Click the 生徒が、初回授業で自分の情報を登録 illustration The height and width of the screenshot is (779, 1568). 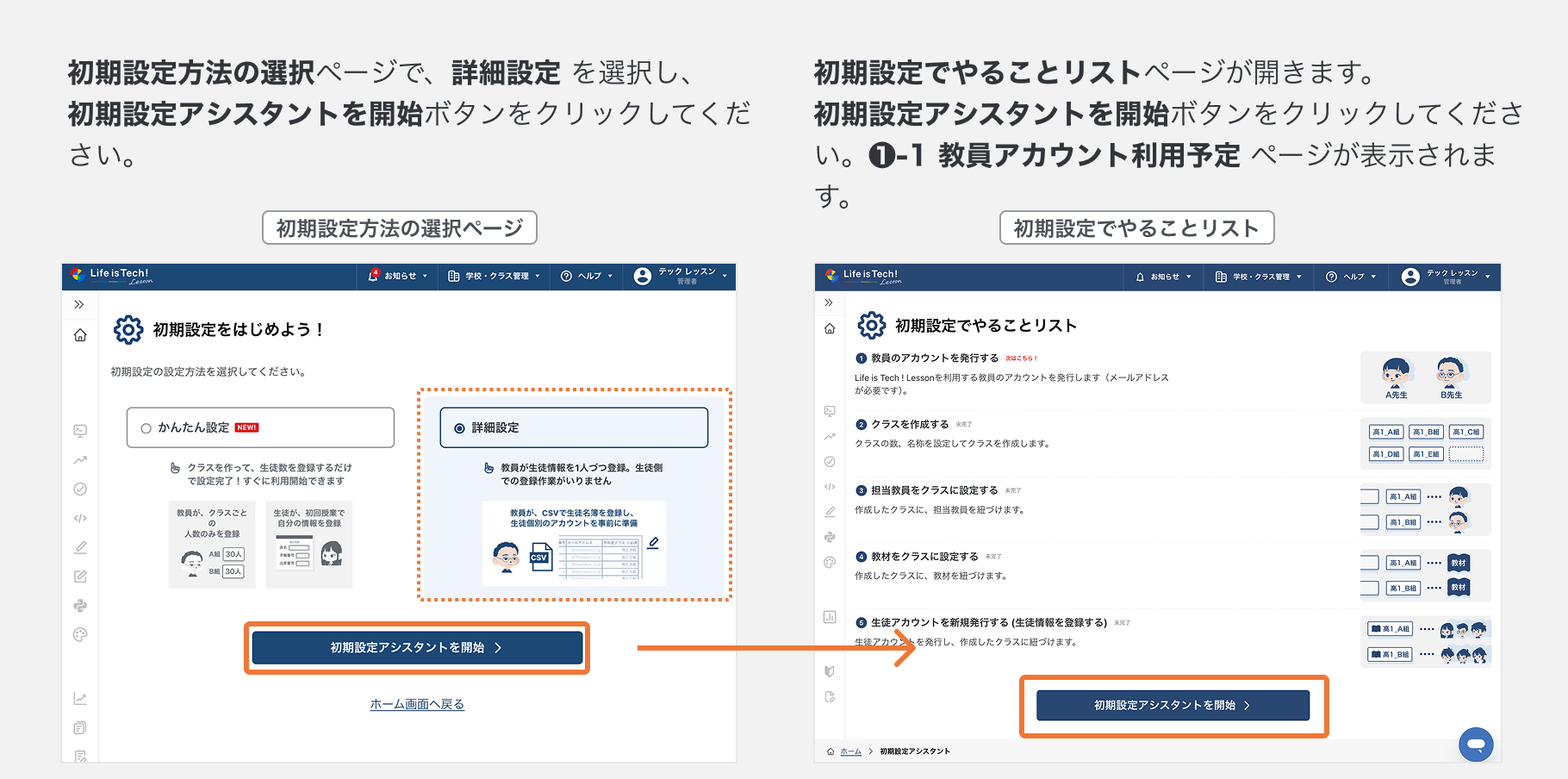[309, 545]
